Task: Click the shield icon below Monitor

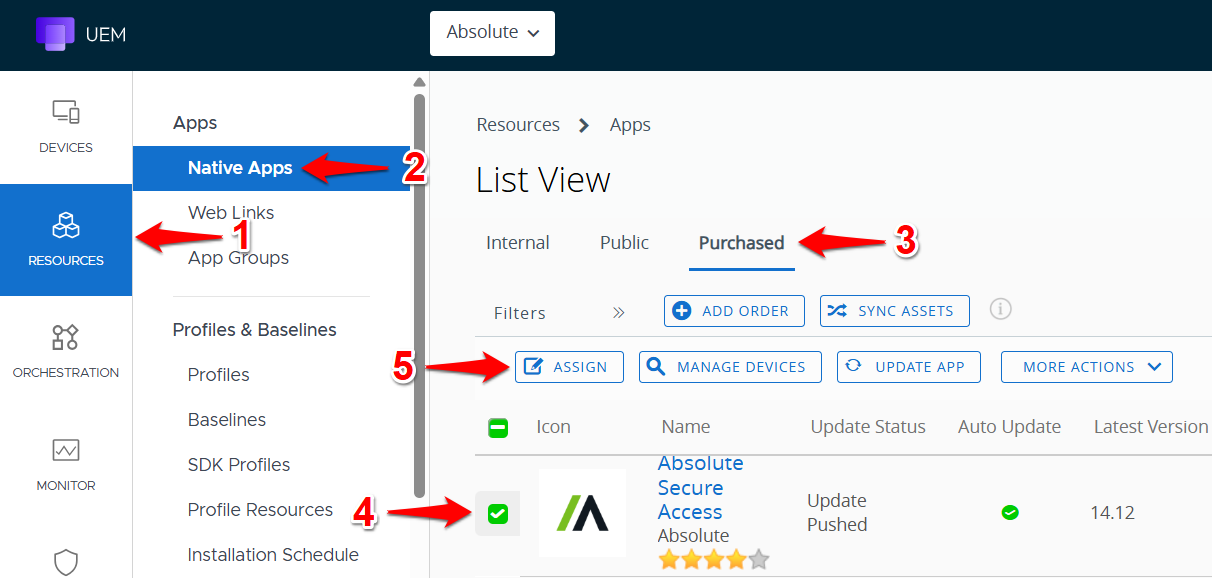Action: pos(66,563)
